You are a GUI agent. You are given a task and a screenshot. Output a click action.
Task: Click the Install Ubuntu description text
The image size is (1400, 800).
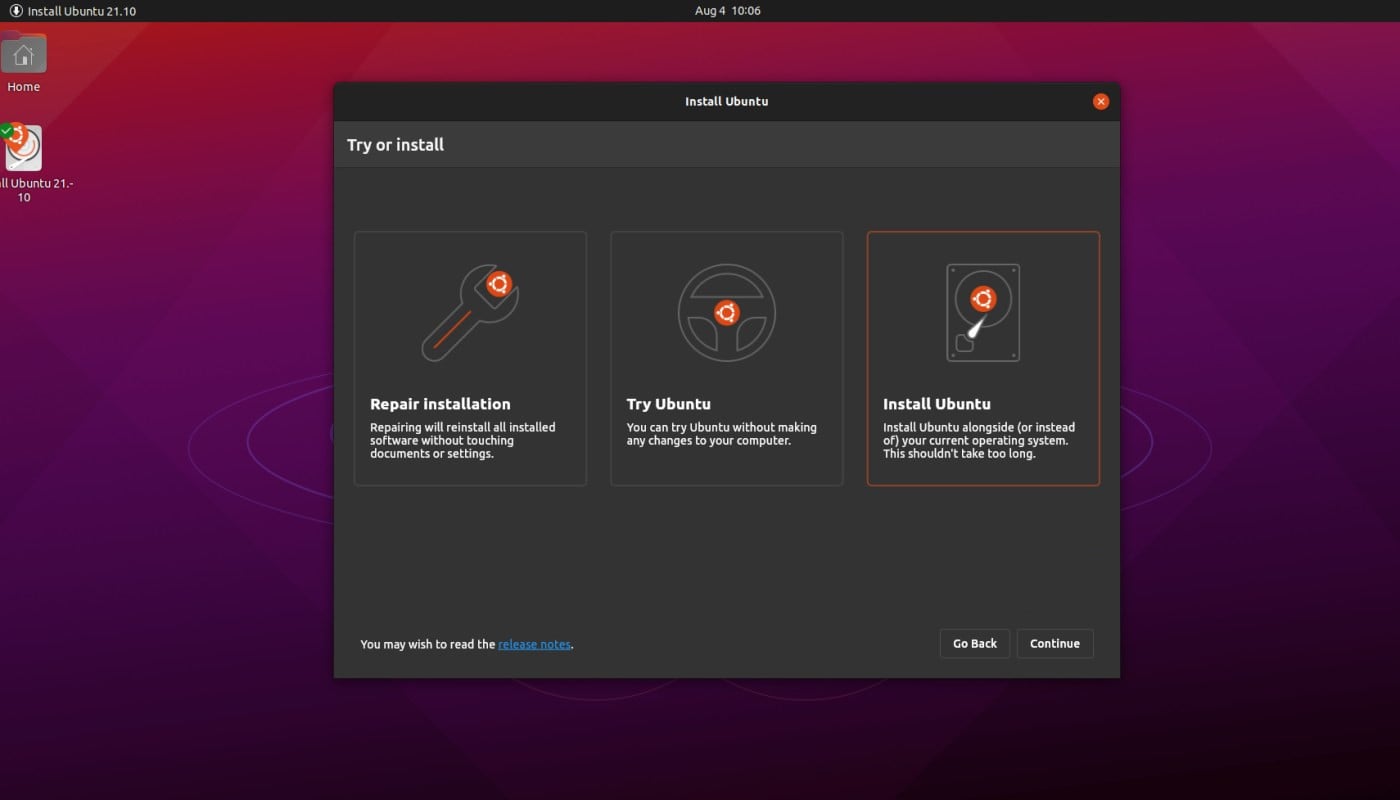979,441
